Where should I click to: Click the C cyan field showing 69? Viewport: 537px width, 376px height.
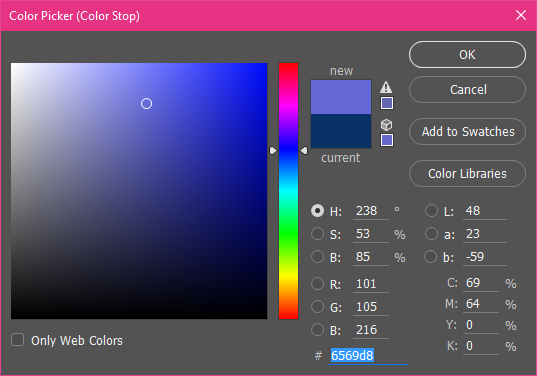481,283
